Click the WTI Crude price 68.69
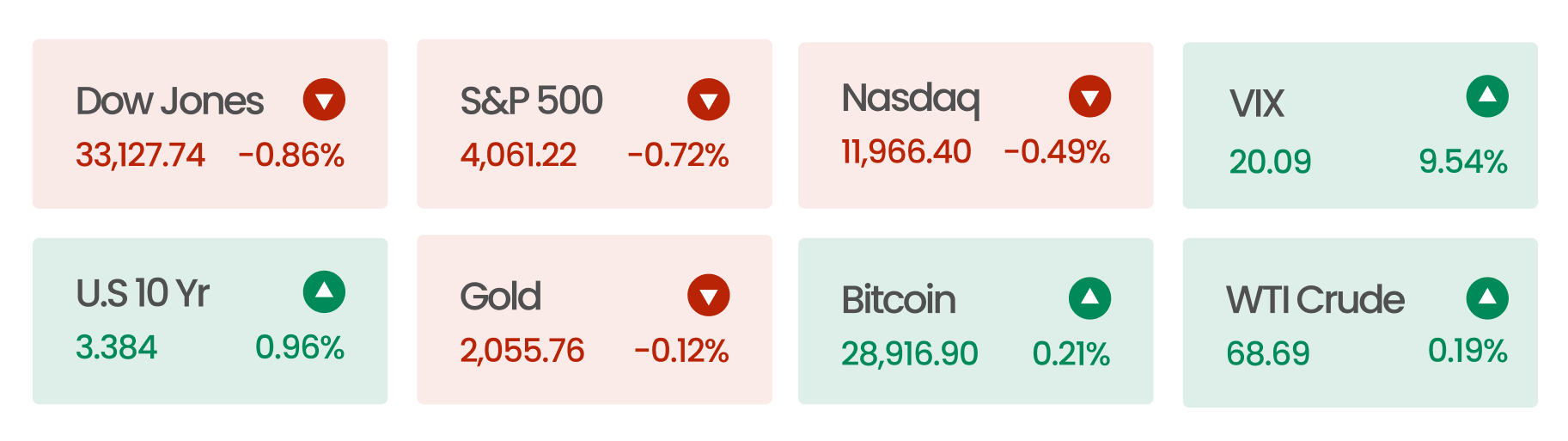This screenshot has height=441, width=1568. (1267, 353)
